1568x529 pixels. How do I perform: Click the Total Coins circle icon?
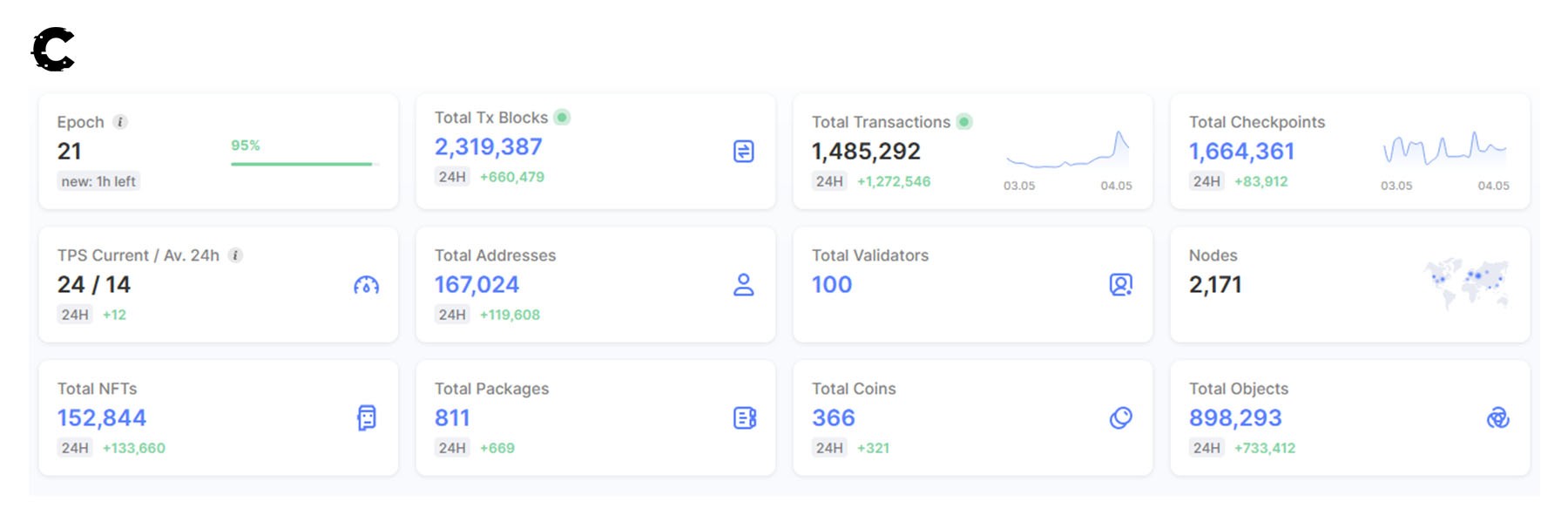coord(1120,418)
